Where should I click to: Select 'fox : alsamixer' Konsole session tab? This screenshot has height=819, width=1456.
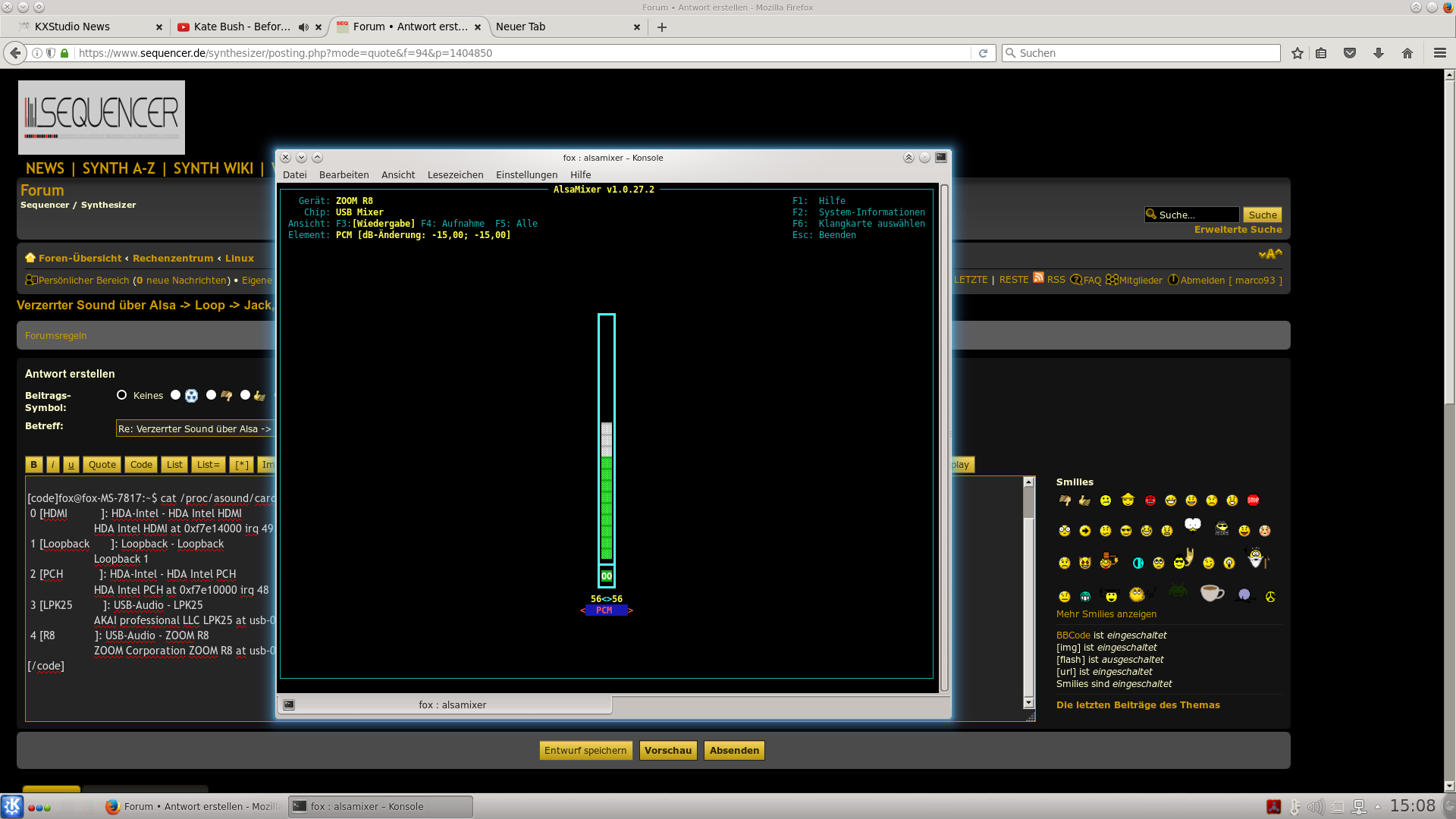pos(446,704)
